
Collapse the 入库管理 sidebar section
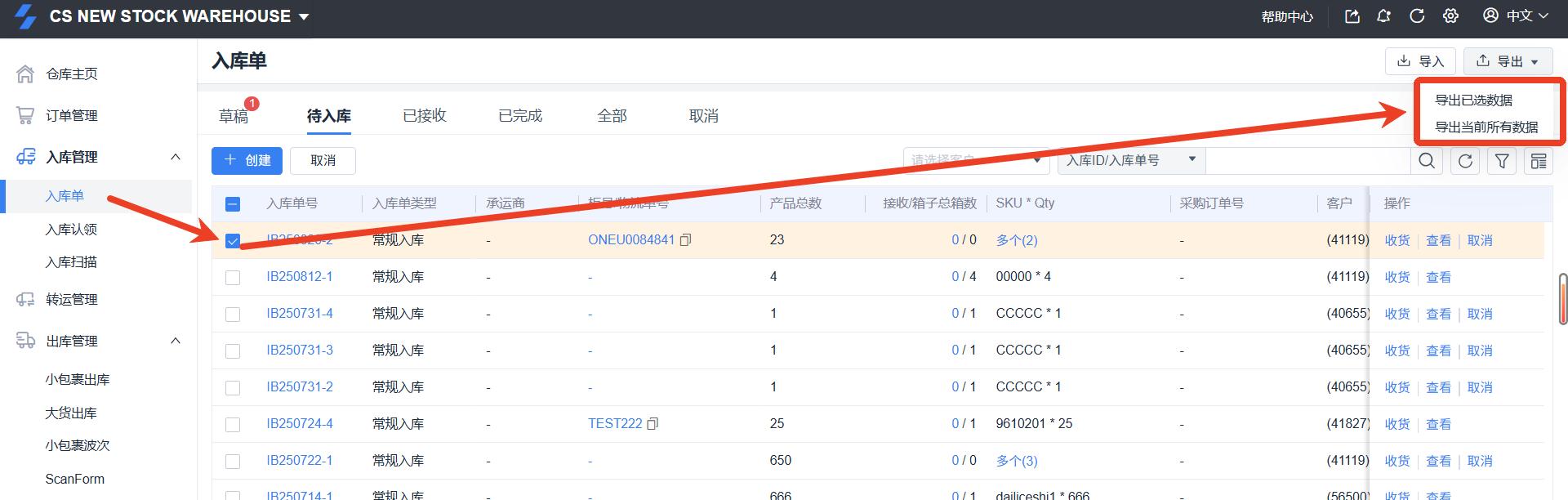point(175,157)
